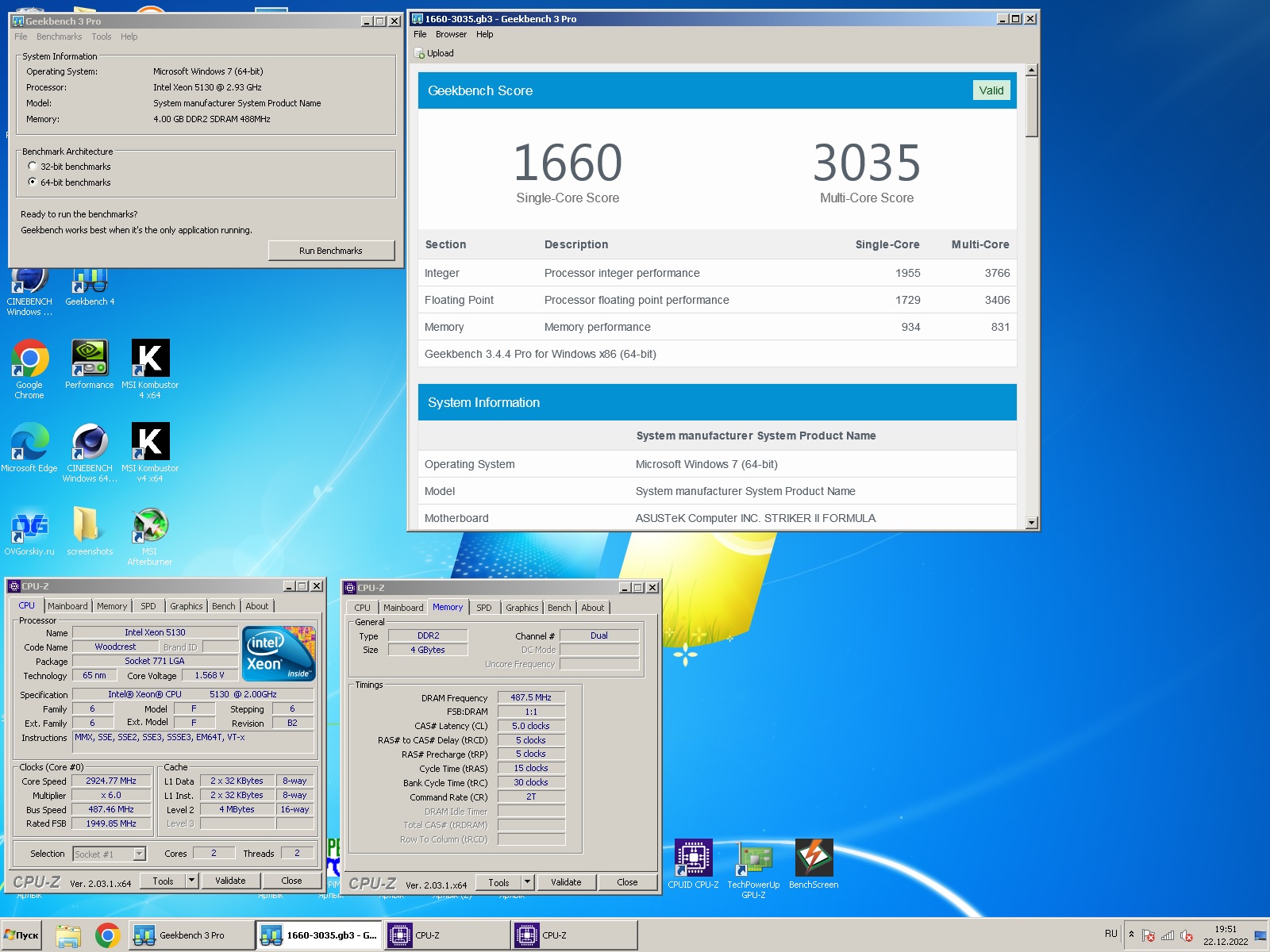Open Tools menu in Geekbench 3 Pro
1270x952 pixels.
[102, 36]
